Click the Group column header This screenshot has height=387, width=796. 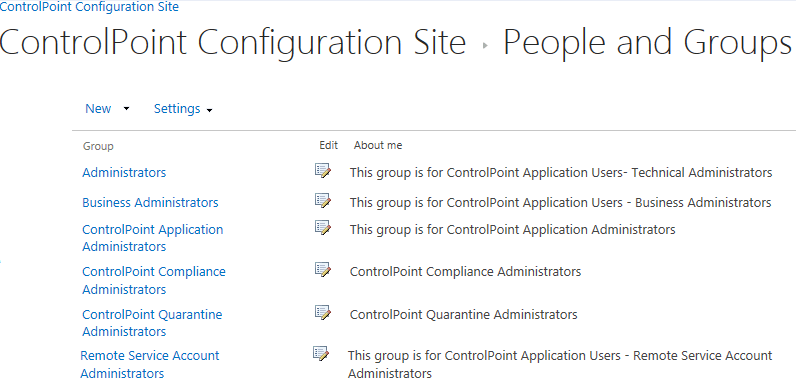tap(98, 146)
